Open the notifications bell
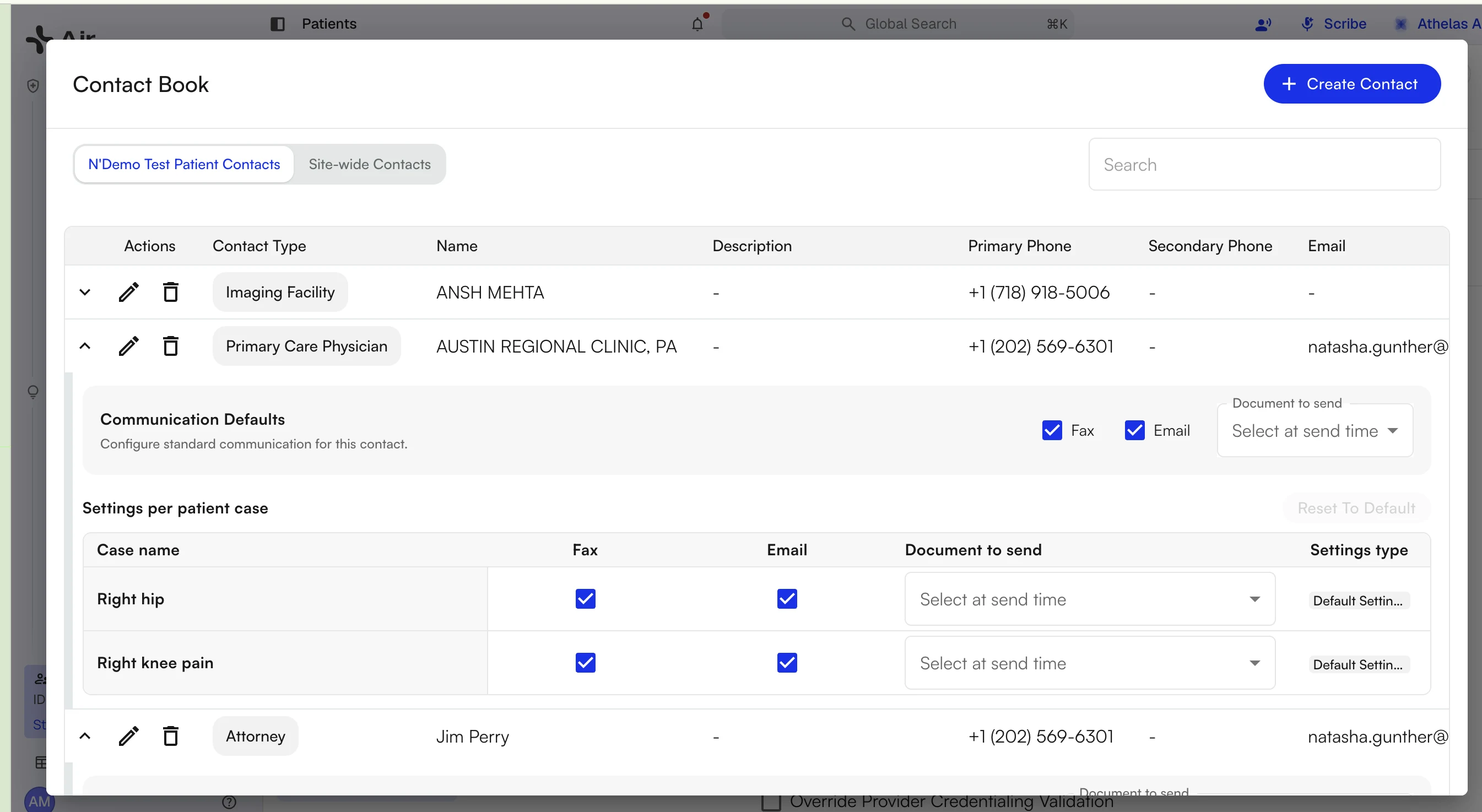Image resolution: width=1482 pixels, height=812 pixels. point(697,24)
